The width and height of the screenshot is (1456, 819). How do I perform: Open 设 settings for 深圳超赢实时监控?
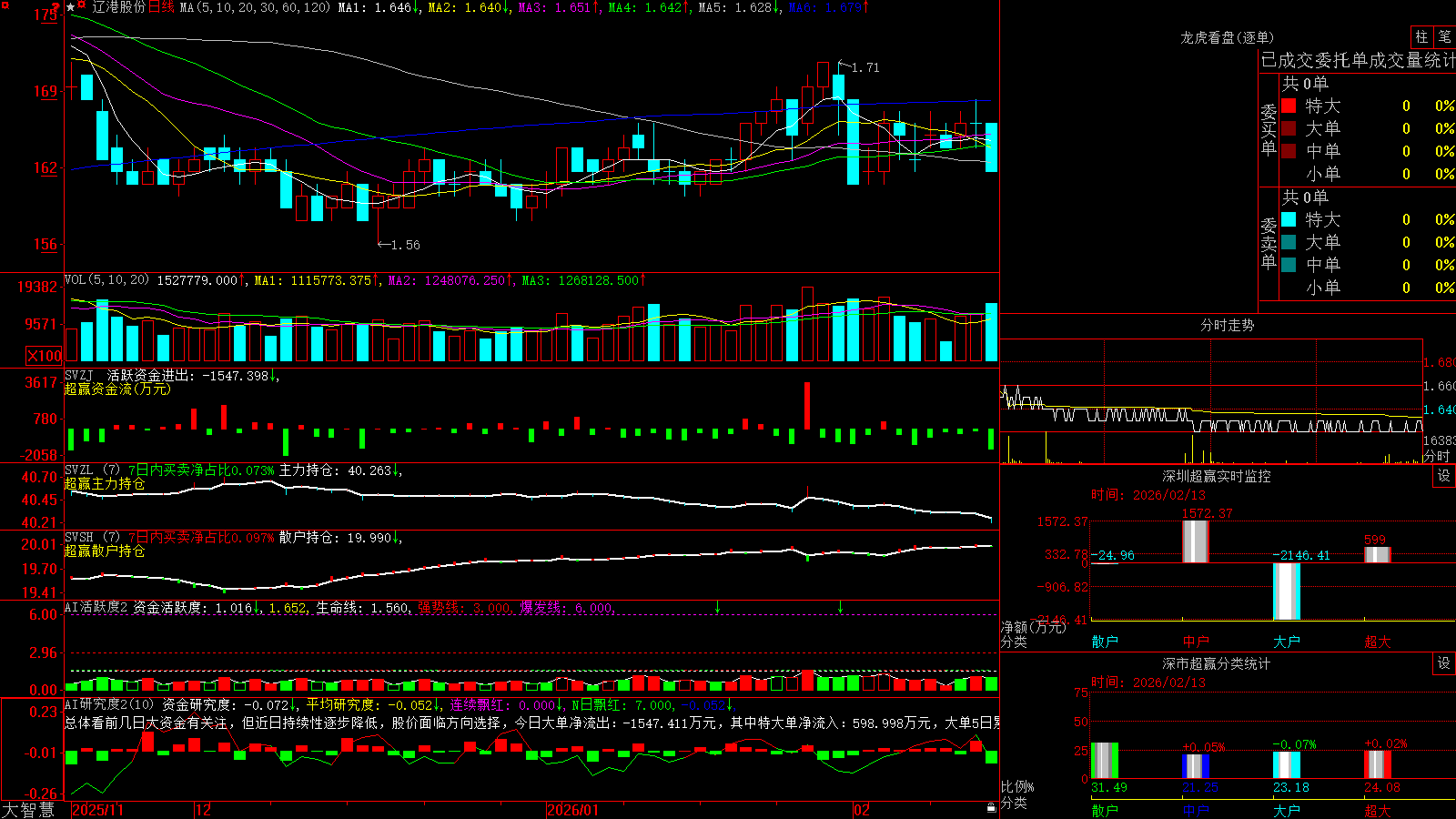tap(1444, 477)
